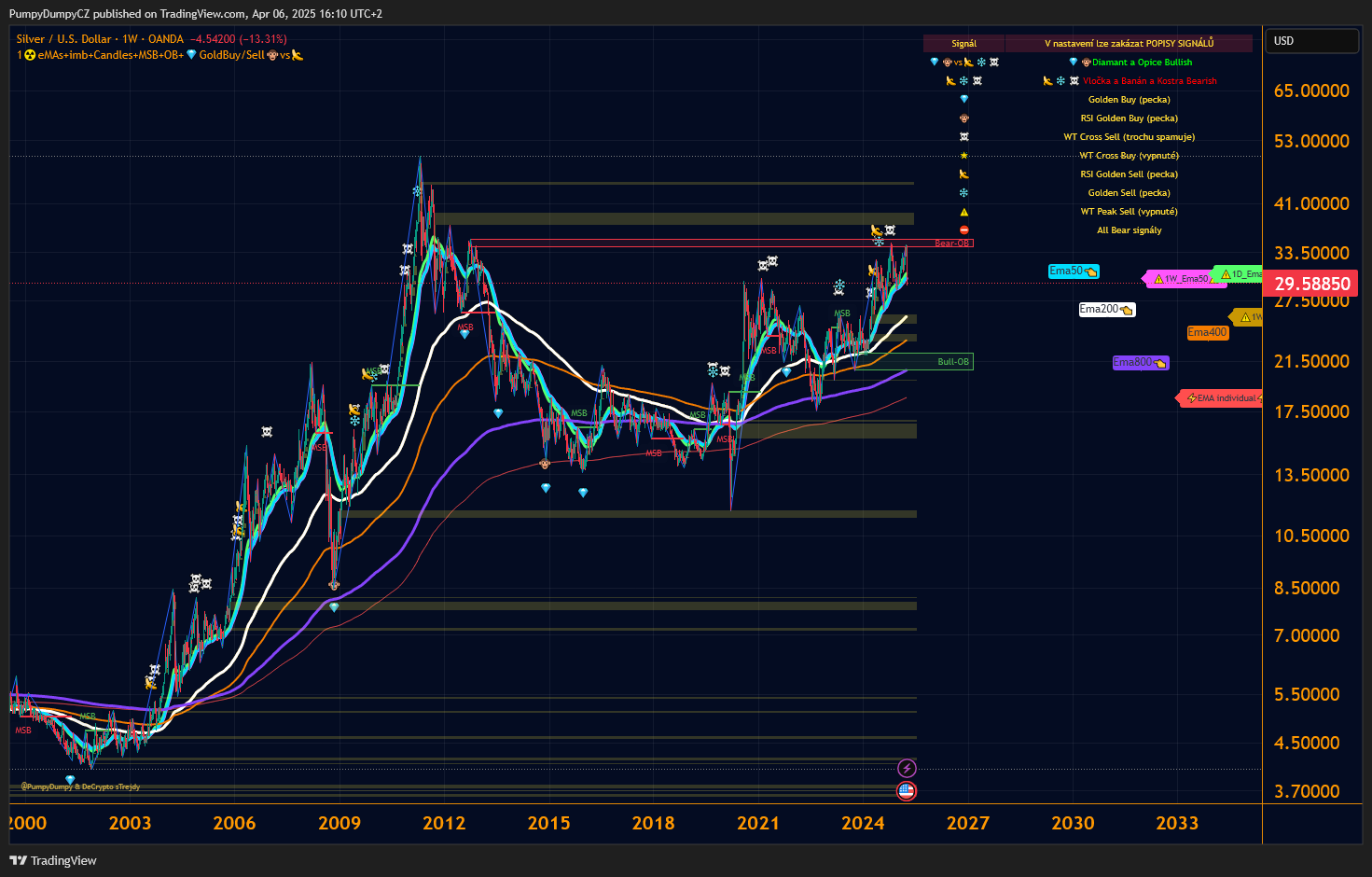Click the 'V nastavení lze zakázat POPISY SIGNÁLŮ' header
Image resolution: width=1372 pixels, height=877 pixels.
click(x=1129, y=44)
